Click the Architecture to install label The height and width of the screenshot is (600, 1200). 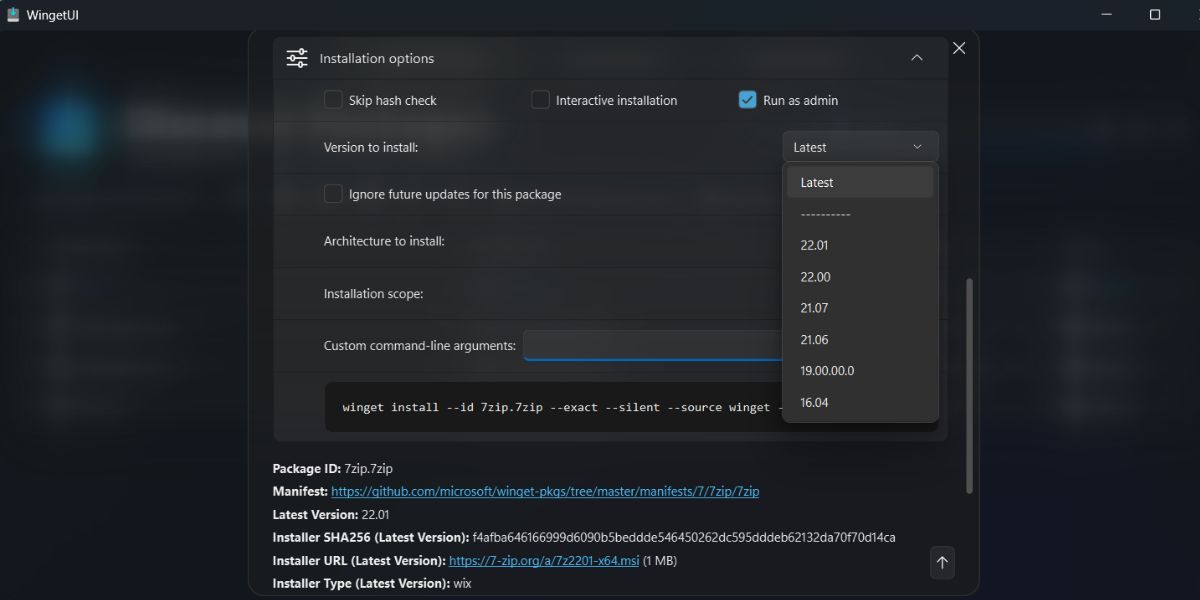[384, 241]
